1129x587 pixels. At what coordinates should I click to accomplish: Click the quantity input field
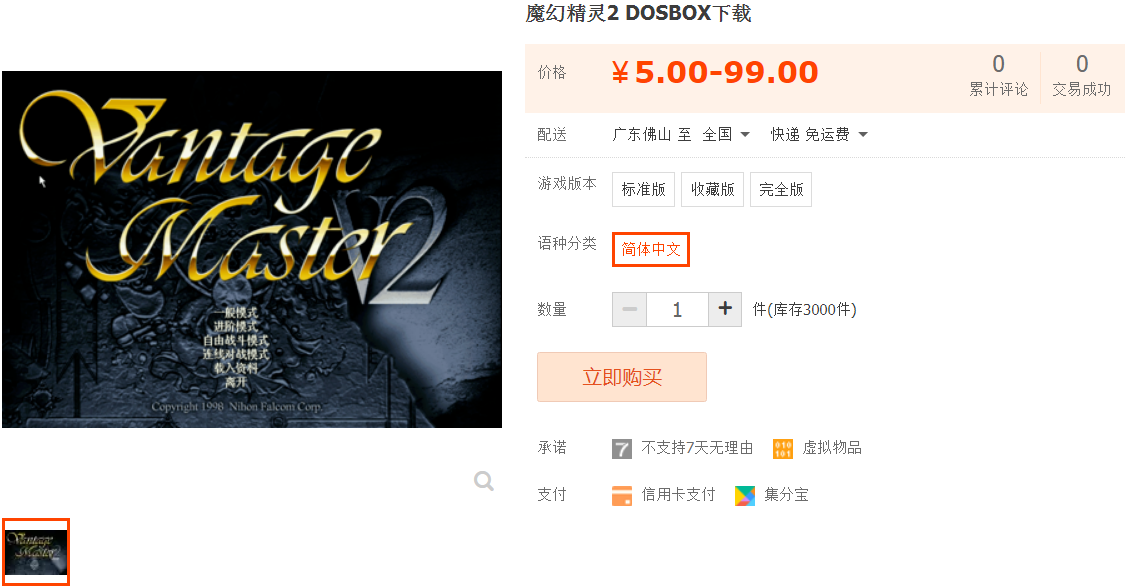click(x=677, y=309)
